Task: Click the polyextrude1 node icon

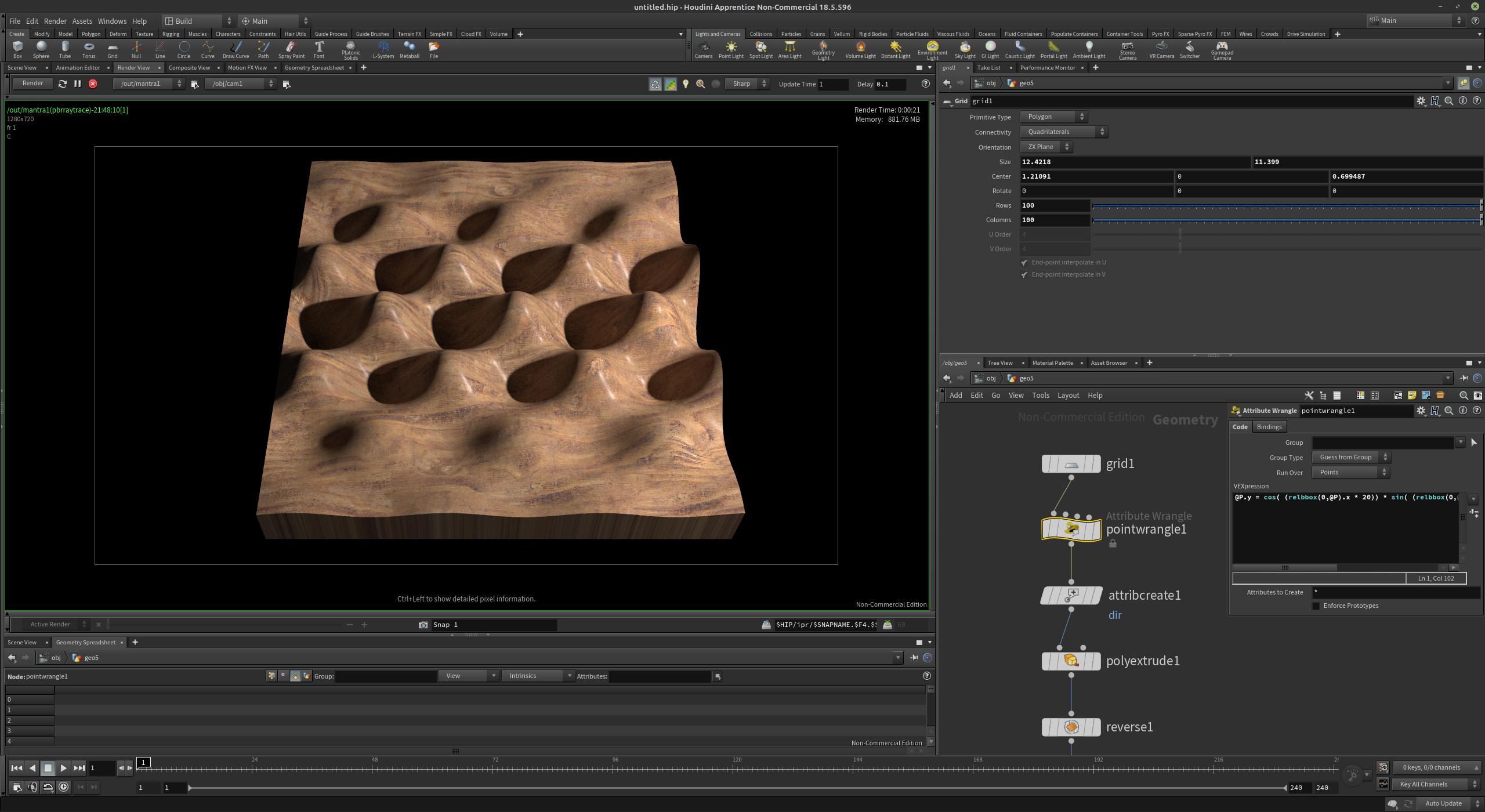Action: click(1071, 660)
